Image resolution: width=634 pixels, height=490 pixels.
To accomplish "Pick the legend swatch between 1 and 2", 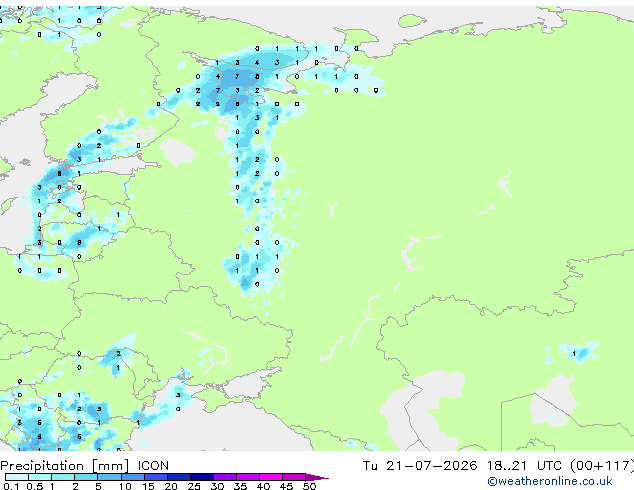I will tap(63, 477).
